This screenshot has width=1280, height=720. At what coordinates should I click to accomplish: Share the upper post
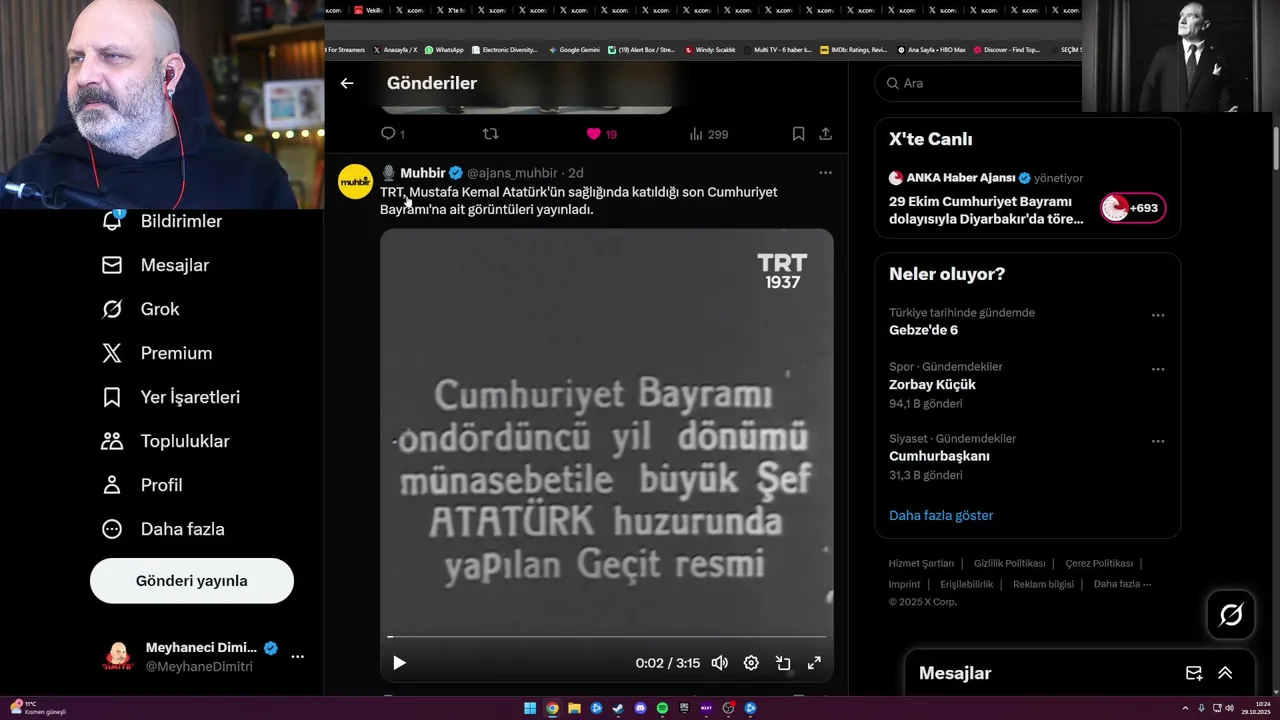[x=825, y=134]
